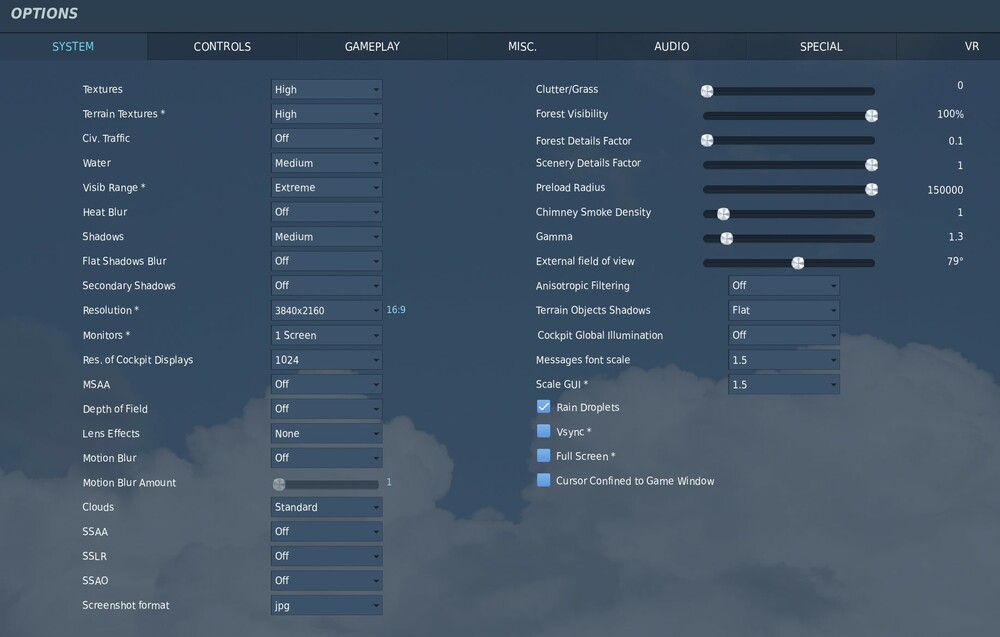Open the Anisotropic Filtering dropdown
The height and width of the screenshot is (637, 1000).
[784, 286]
